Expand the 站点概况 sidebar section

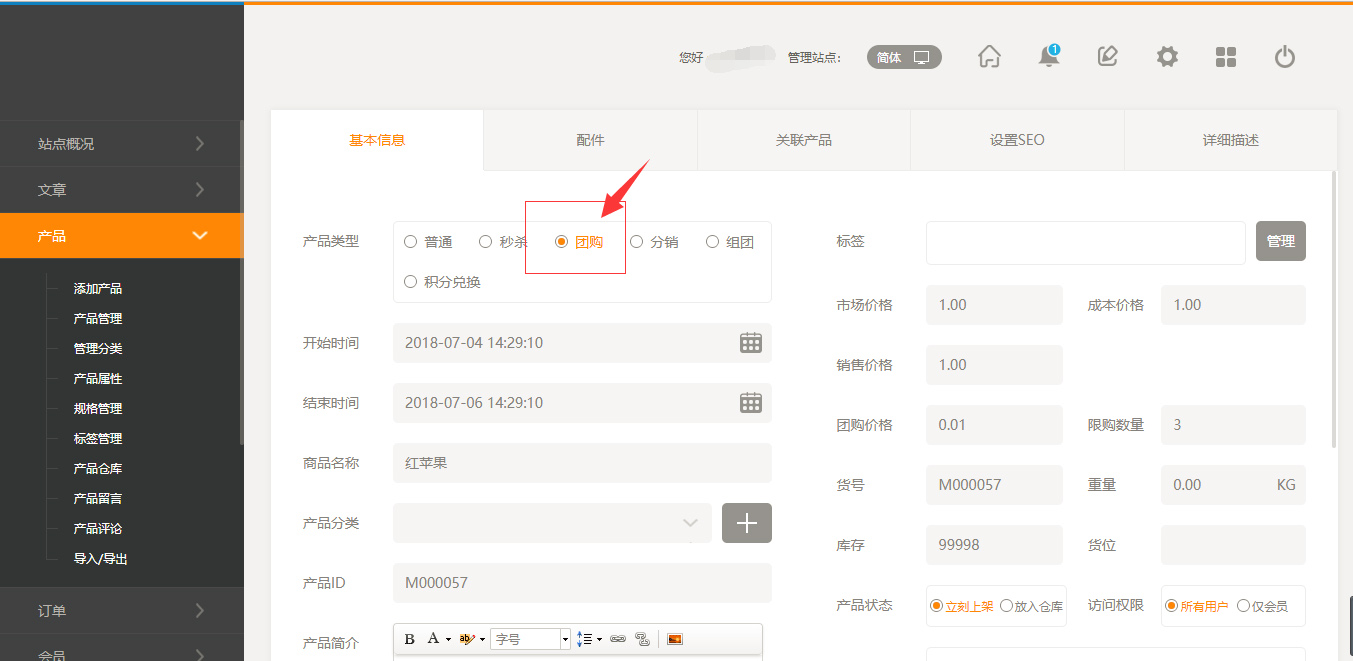click(x=121, y=144)
